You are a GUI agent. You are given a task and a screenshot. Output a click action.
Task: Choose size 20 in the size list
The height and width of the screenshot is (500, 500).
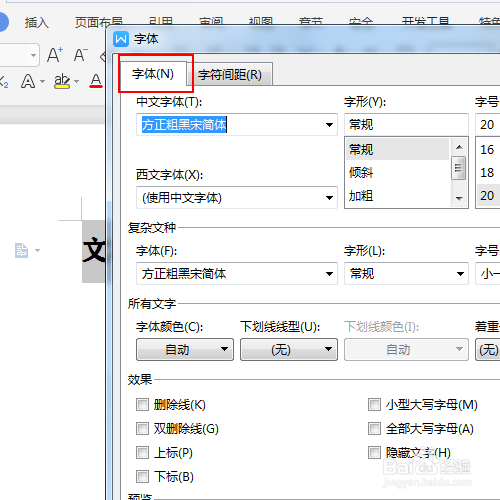pos(488,196)
